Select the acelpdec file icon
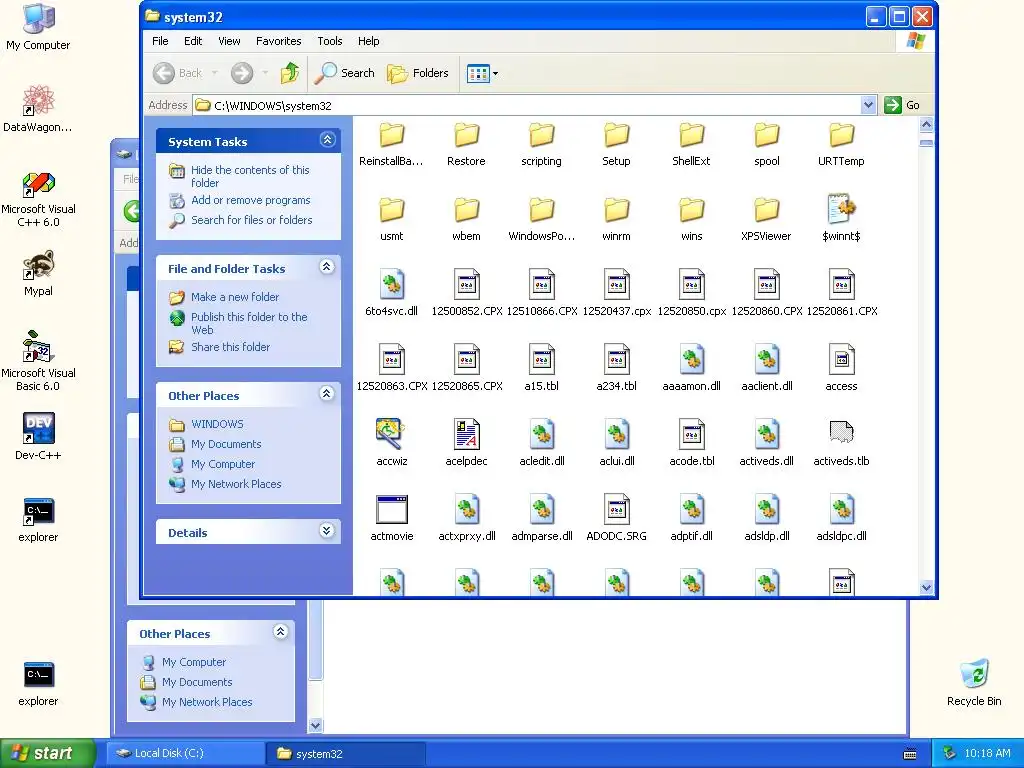The width and height of the screenshot is (1024, 768). pyautogui.click(x=467, y=434)
